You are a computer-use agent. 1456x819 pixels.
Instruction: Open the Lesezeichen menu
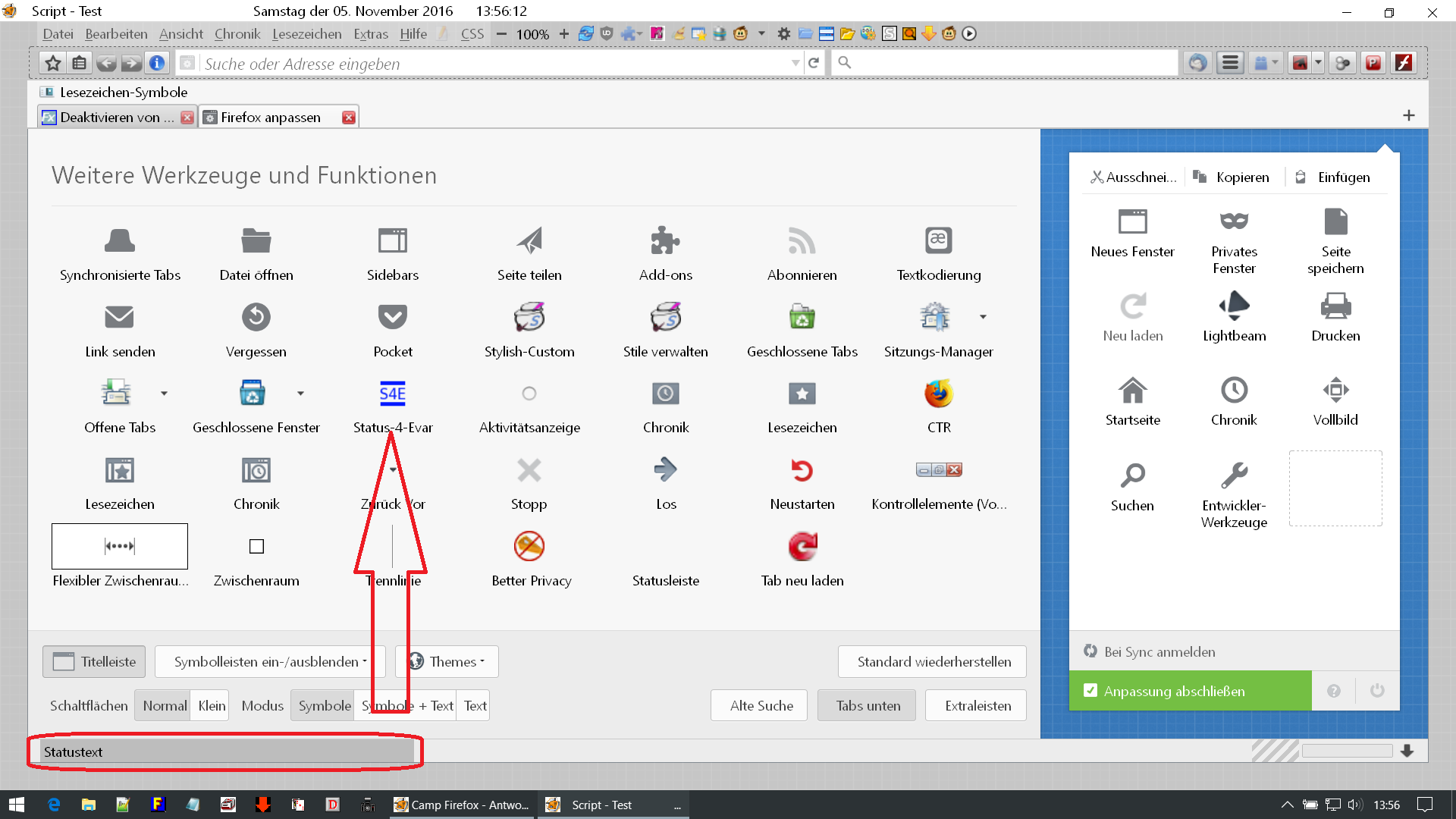306,34
